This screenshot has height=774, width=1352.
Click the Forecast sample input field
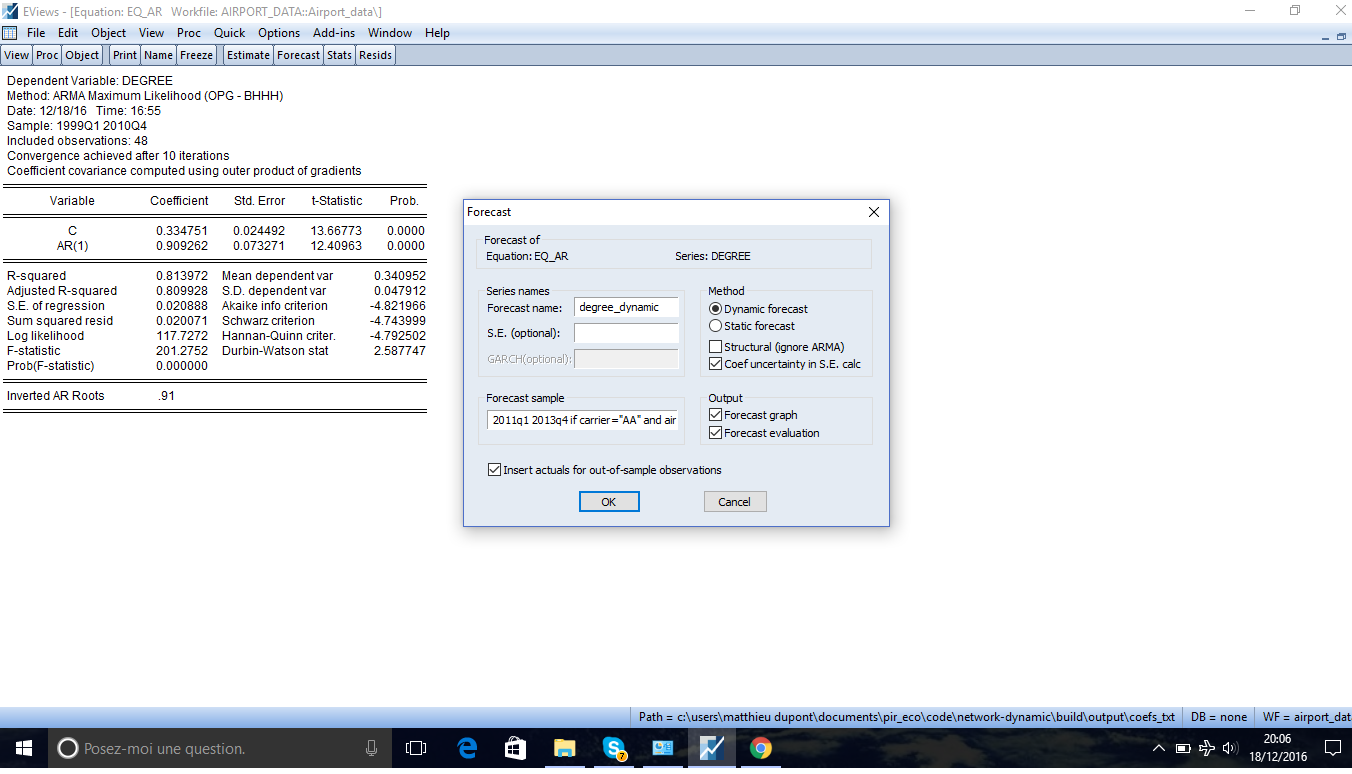coord(584,420)
